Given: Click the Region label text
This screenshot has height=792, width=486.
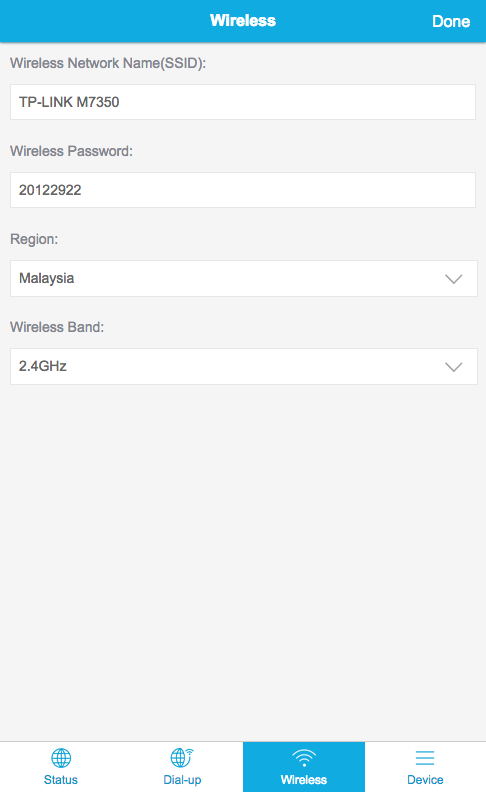Looking at the screenshot, I should pos(34,239).
